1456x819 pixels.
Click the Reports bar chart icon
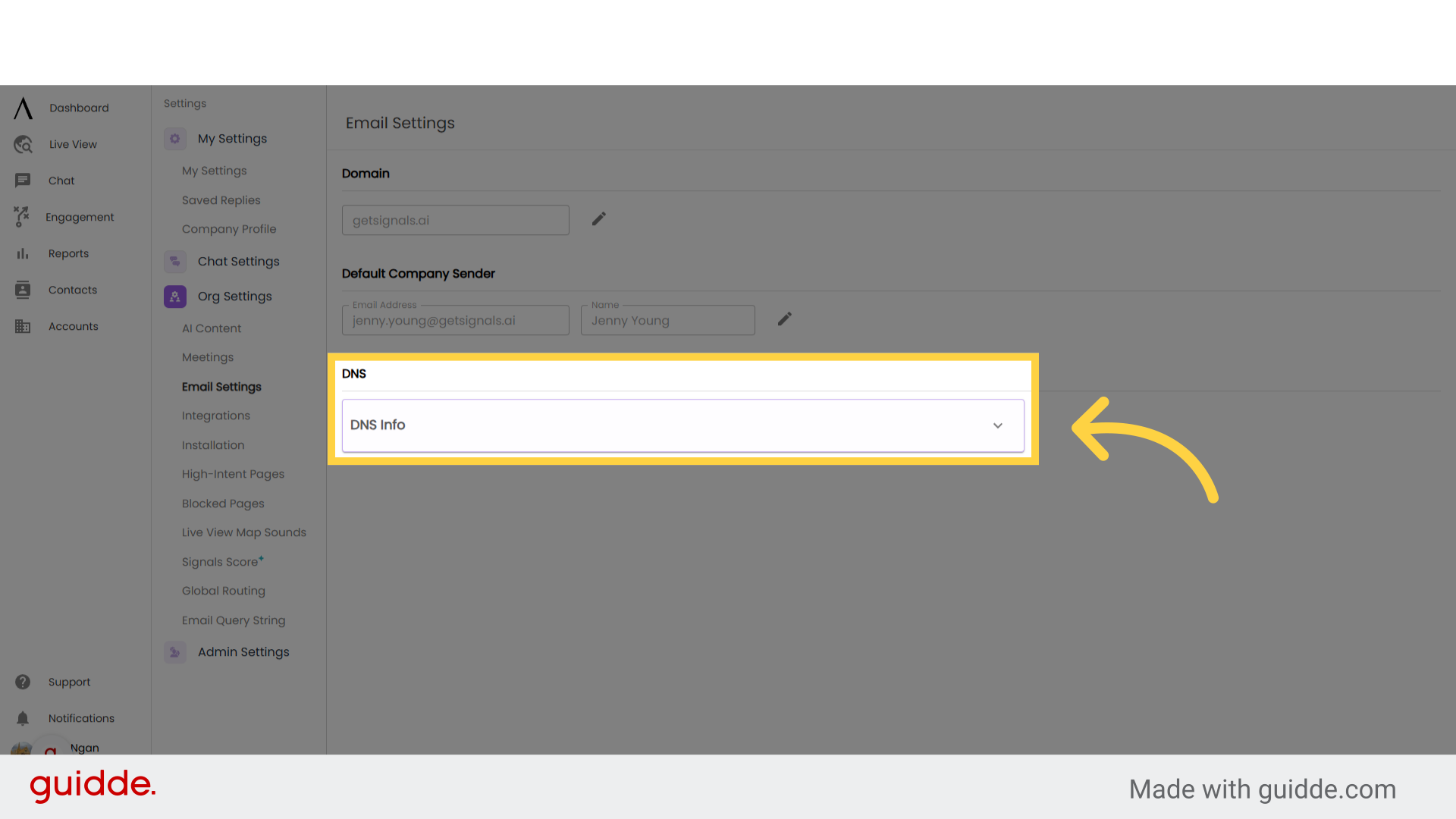[x=23, y=253]
